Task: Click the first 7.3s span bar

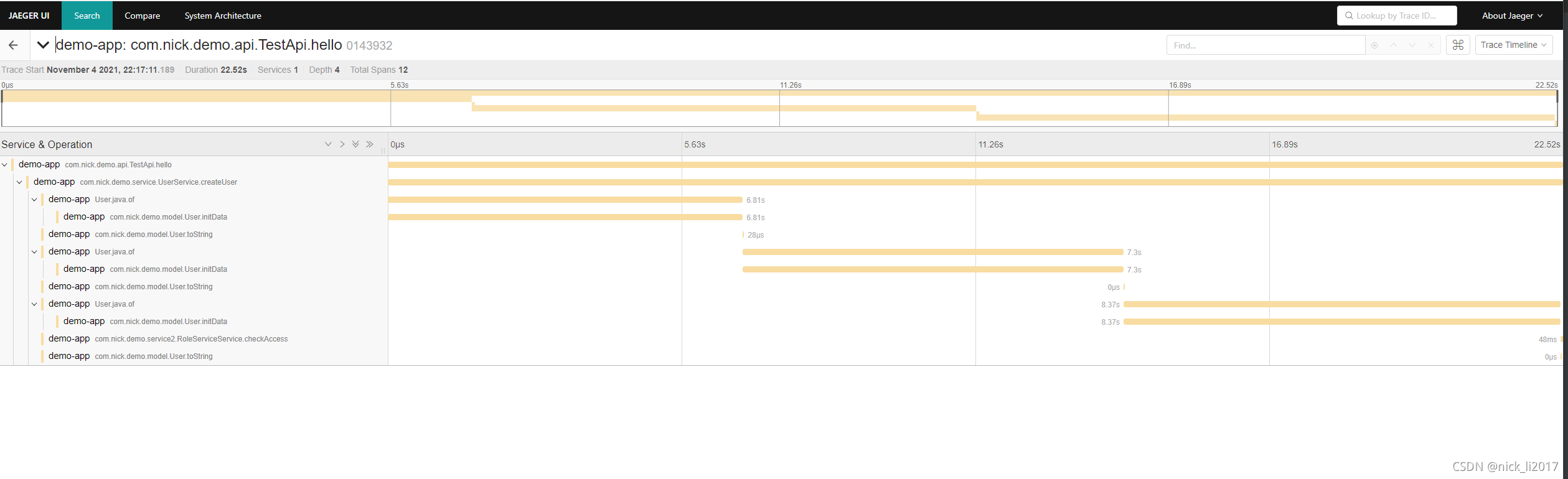Action: pyautogui.click(x=932, y=252)
